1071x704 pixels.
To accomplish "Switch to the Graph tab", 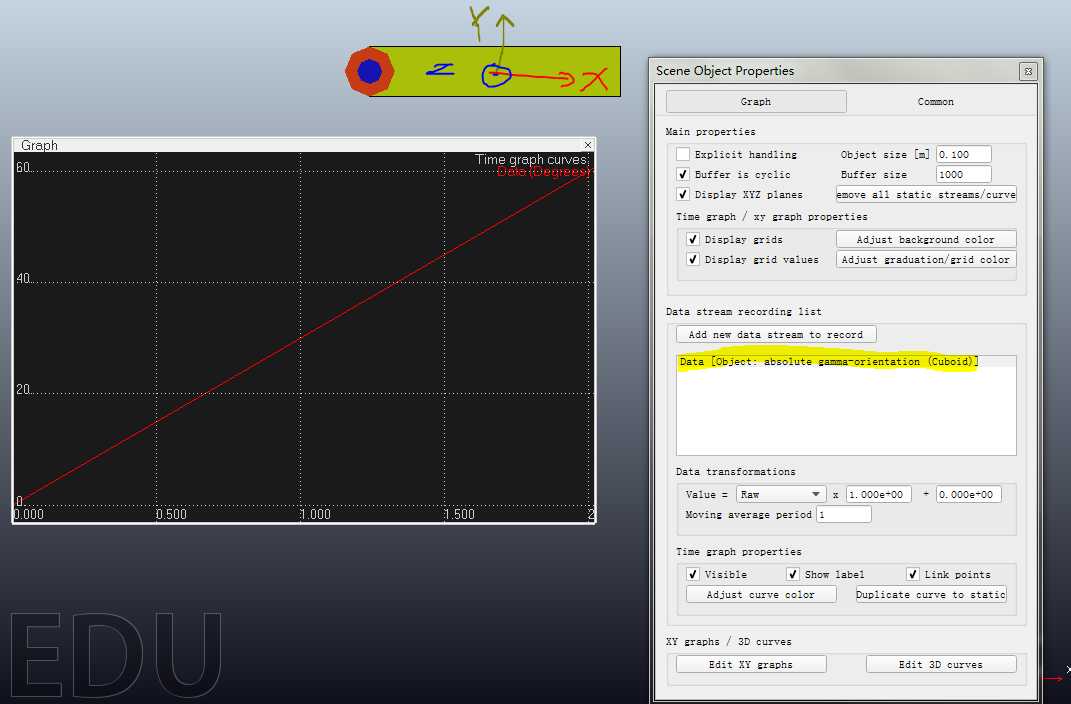I will click(x=755, y=101).
